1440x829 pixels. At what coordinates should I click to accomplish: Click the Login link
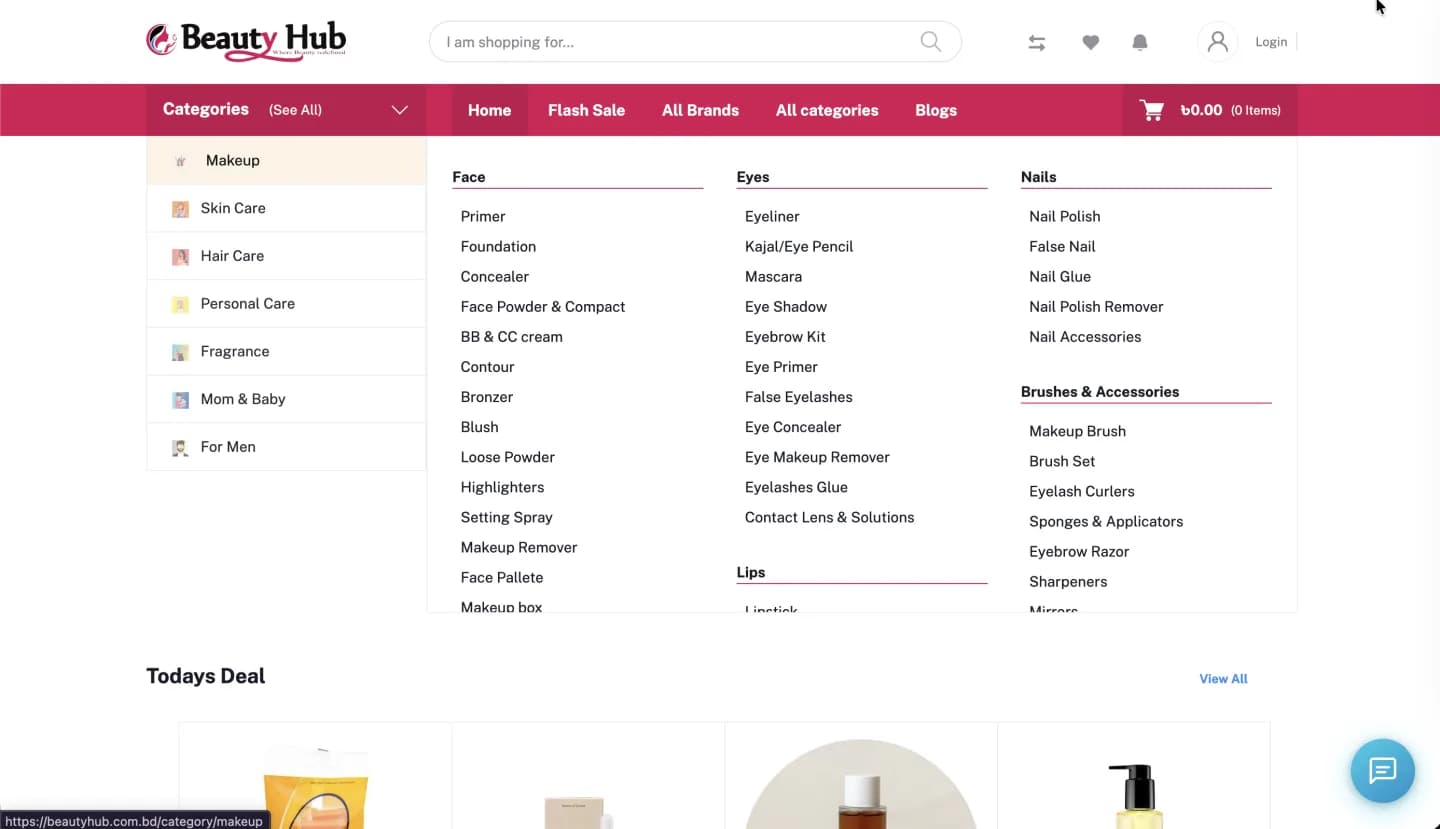coord(1271,42)
